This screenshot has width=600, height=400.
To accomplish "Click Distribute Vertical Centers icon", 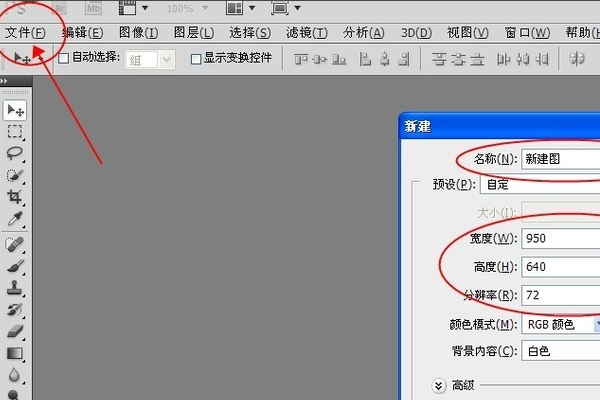I will [x=458, y=59].
